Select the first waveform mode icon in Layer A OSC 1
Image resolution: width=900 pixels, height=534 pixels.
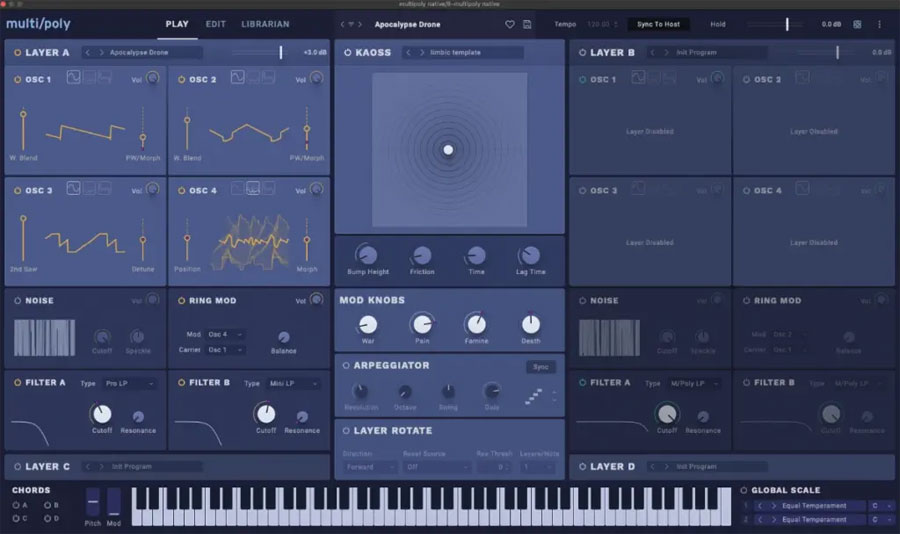(73, 76)
